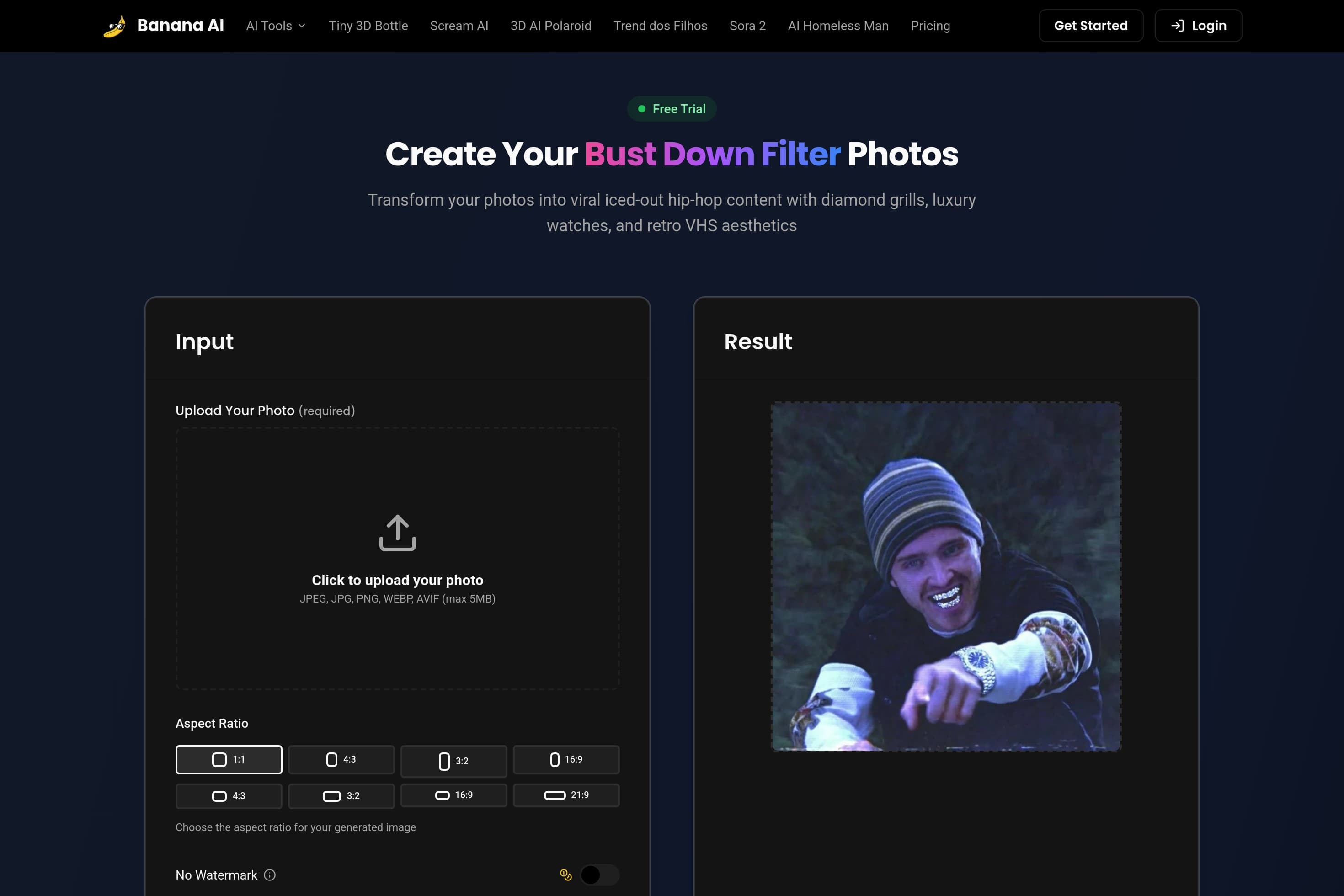
Task: Click the Login button
Action: click(1198, 25)
